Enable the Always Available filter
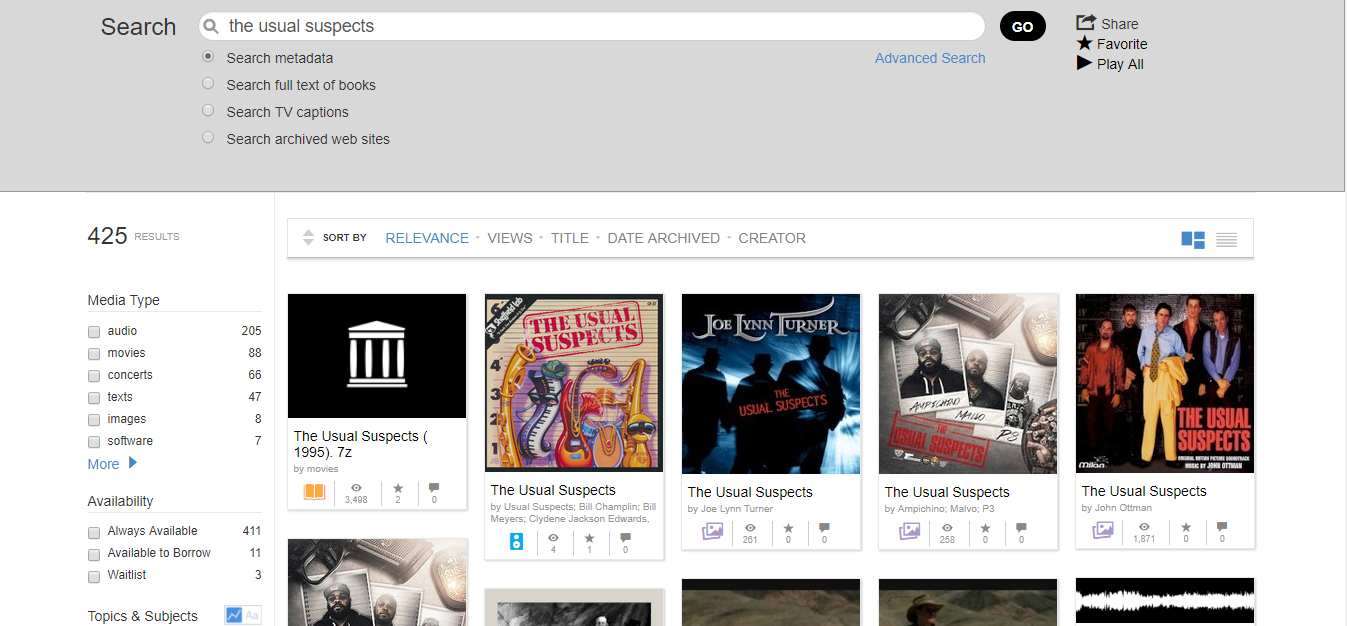 [94, 532]
